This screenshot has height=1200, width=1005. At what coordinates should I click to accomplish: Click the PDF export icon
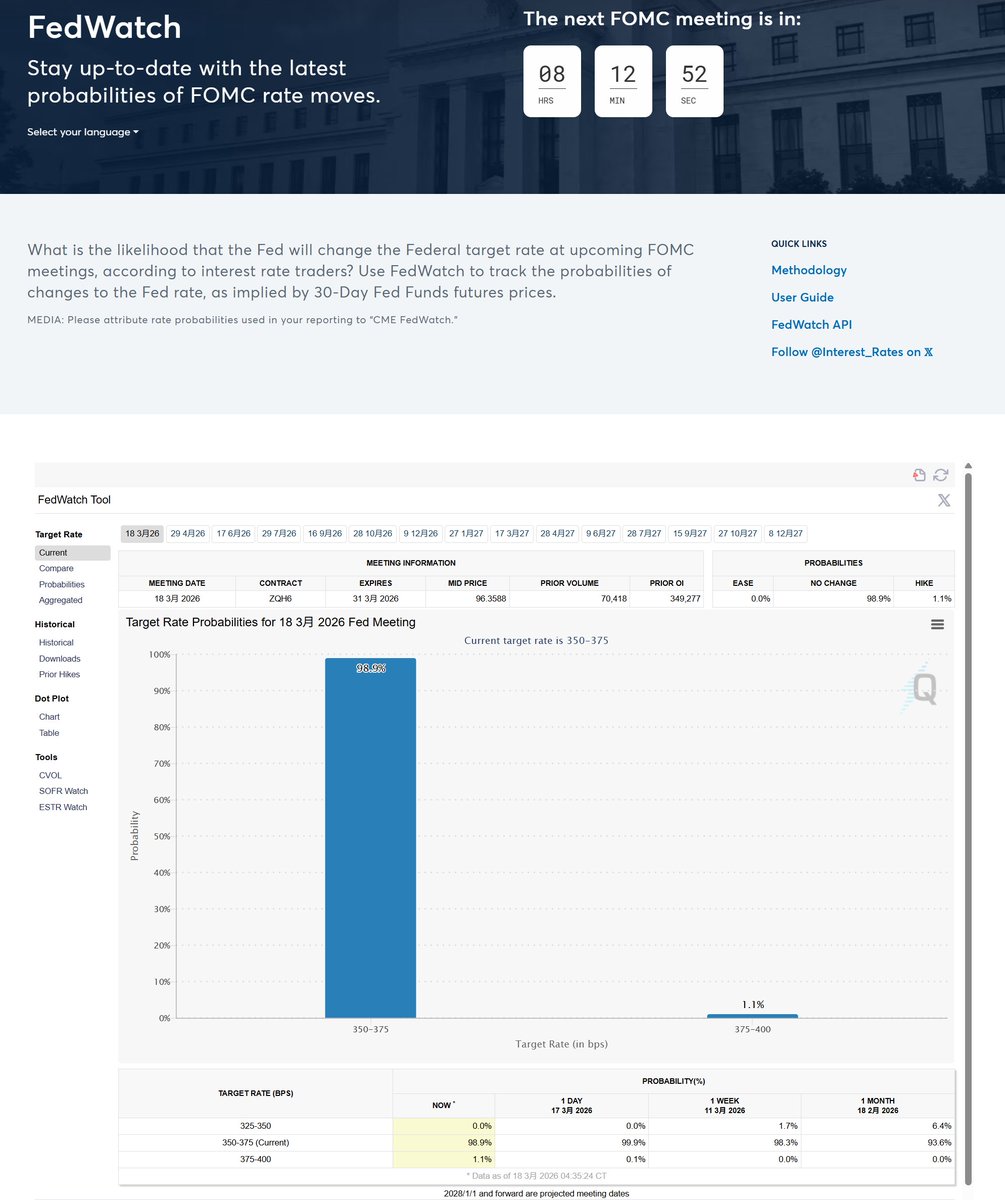(x=919, y=475)
